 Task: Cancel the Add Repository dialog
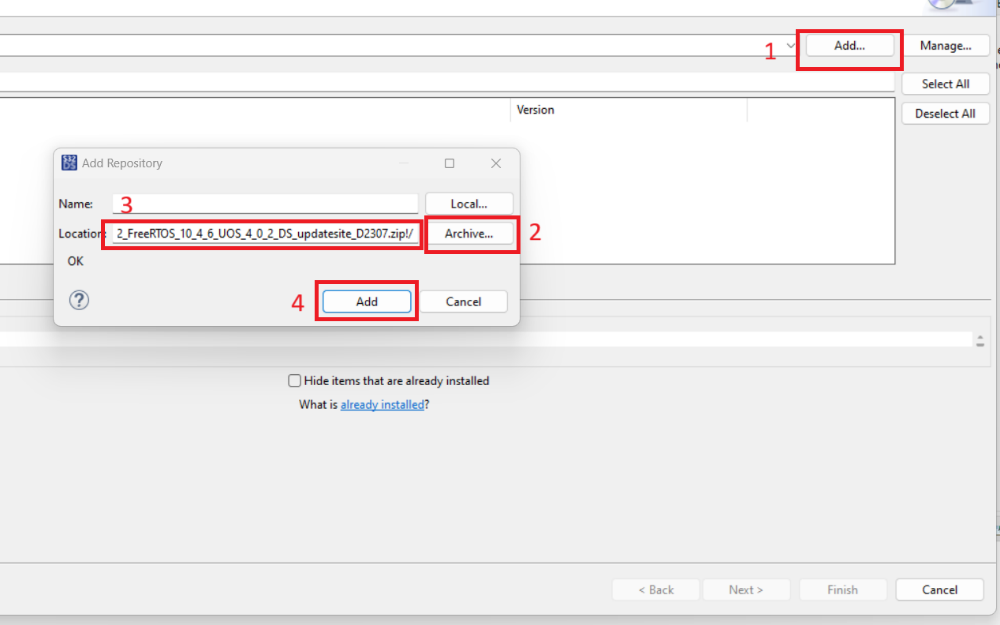464,302
